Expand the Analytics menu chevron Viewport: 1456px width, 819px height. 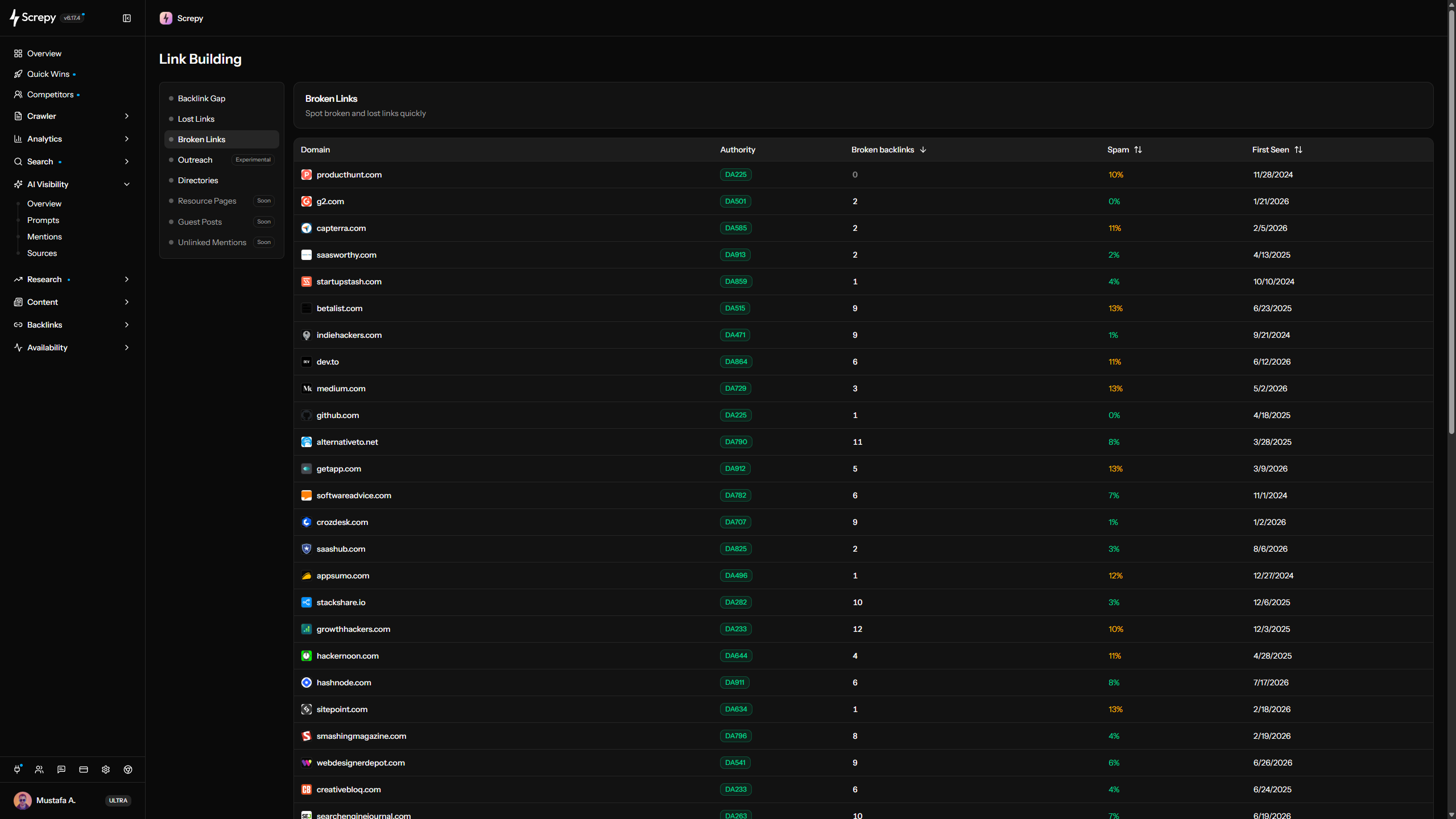click(x=127, y=139)
